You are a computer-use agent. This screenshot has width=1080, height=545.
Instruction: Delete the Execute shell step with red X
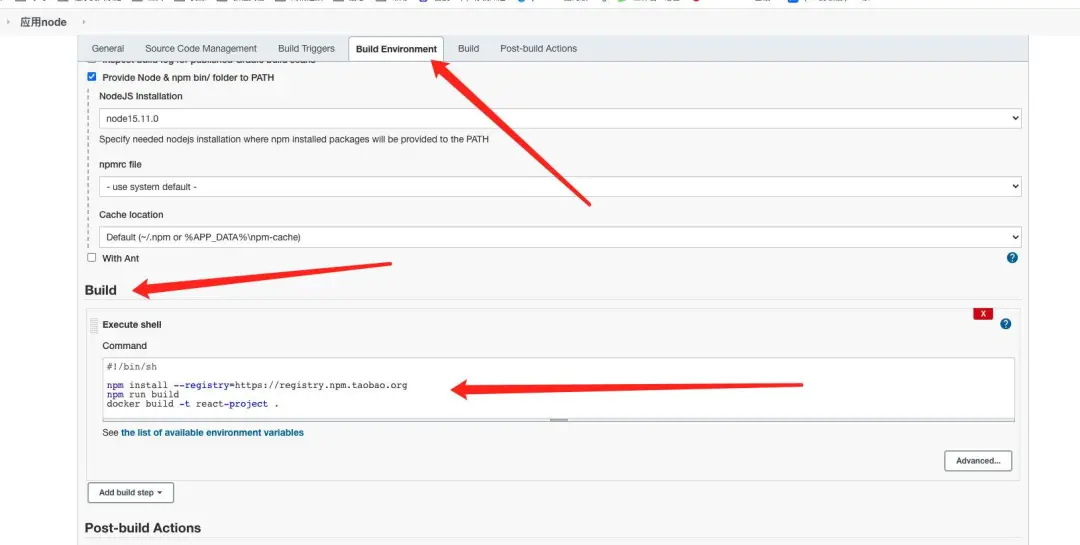983,314
